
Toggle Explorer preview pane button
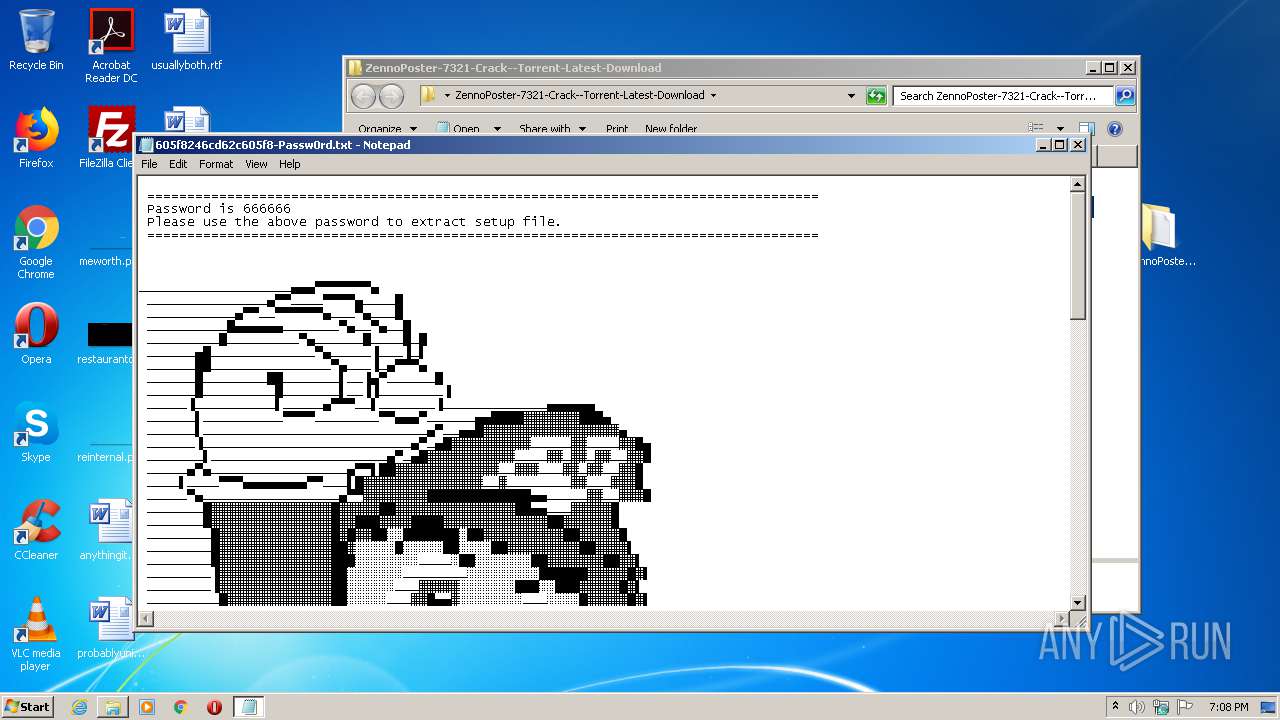pyautogui.click(x=1087, y=129)
